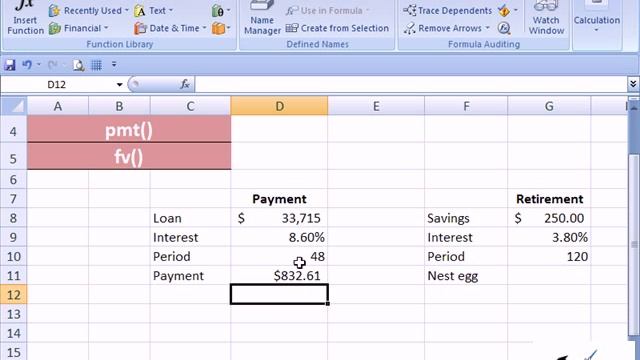Click the Select All corner button
This screenshot has height=360, width=640.
point(14,106)
